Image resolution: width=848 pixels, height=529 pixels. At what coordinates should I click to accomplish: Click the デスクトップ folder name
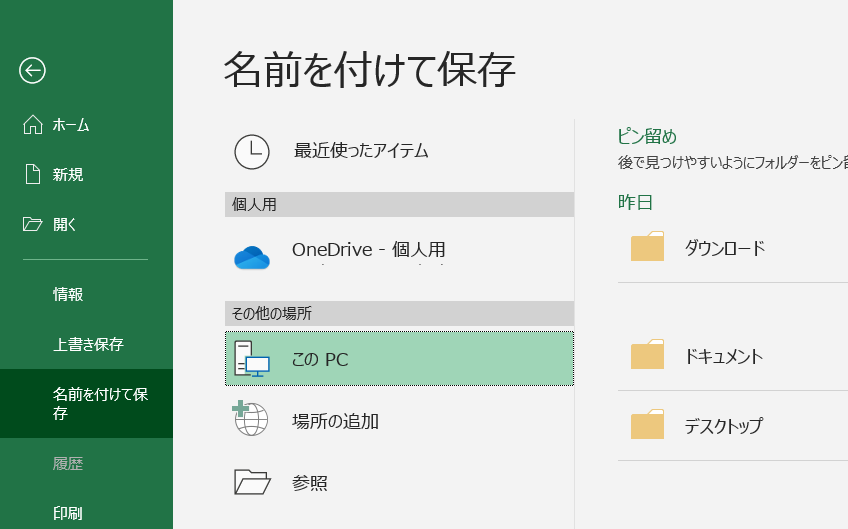tap(723, 426)
